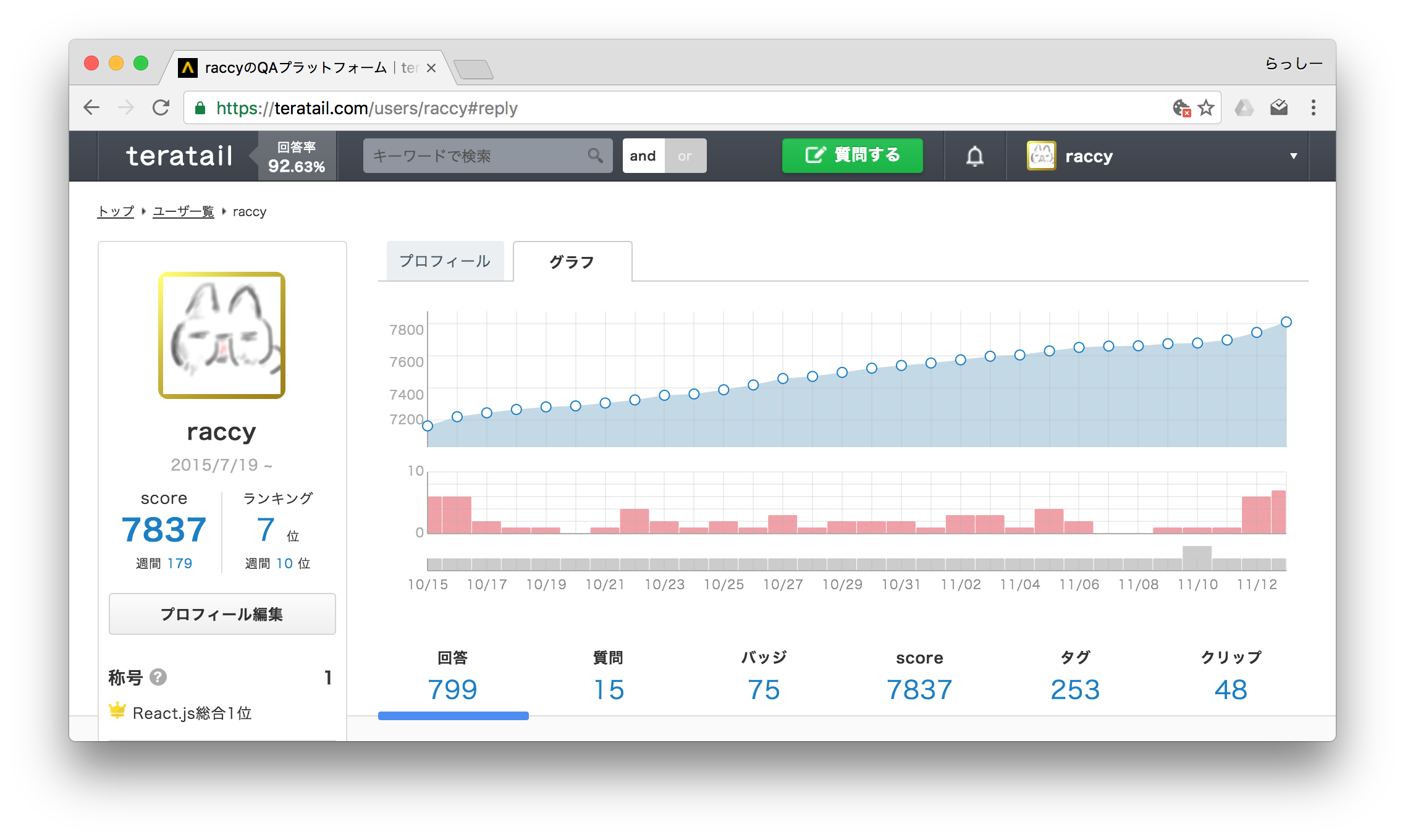Click the notification bell icon
The image size is (1405, 840).
pos(974,156)
